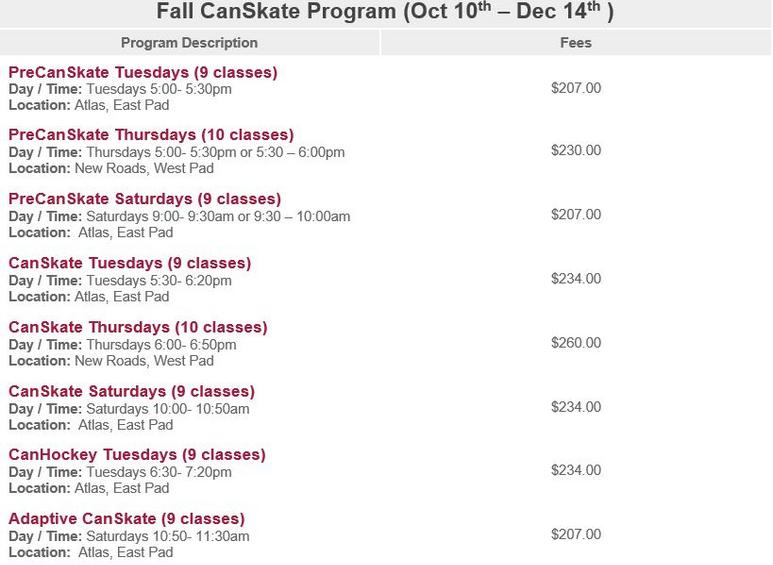Click $234.00 fee for CanHockey Tuesdays
773x565 pixels.
coord(576,470)
